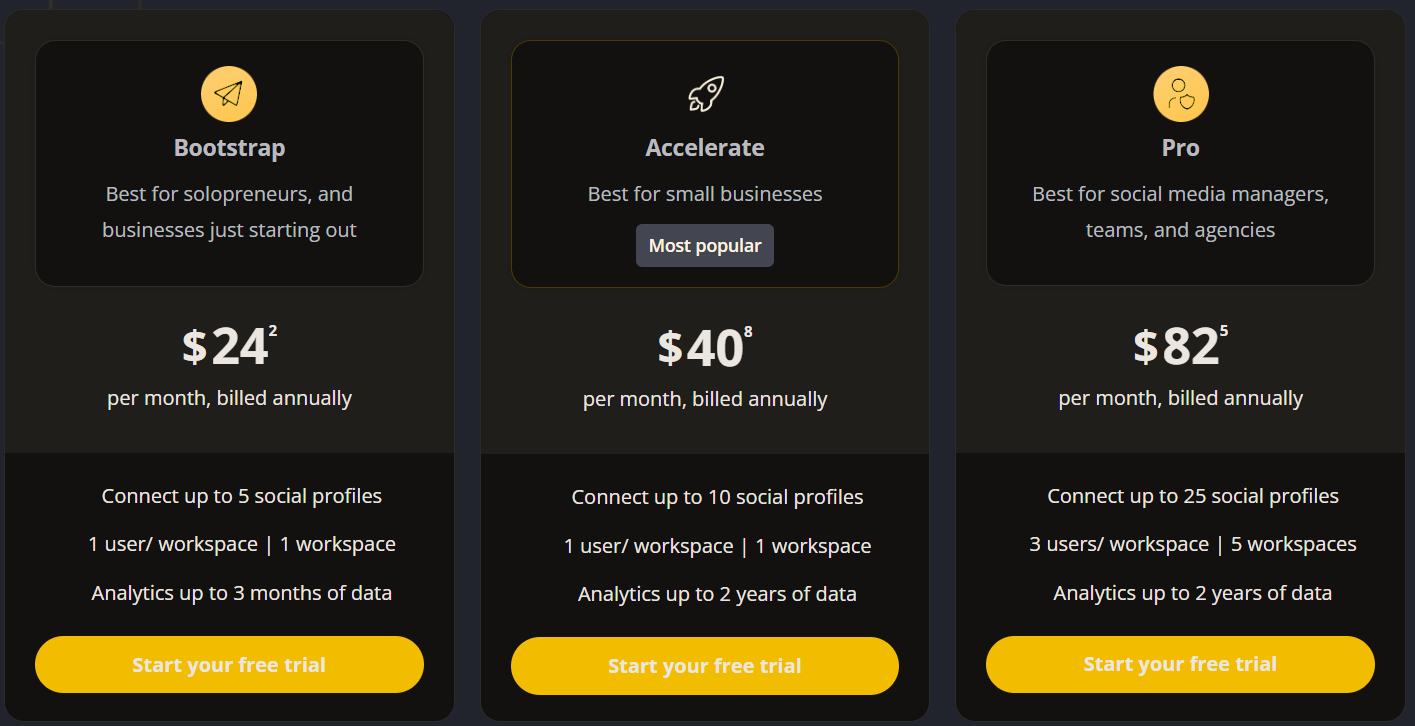Image resolution: width=1415 pixels, height=726 pixels.
Task: Click 'Connect up to 5 social profiles'
Action: (242, 496)
